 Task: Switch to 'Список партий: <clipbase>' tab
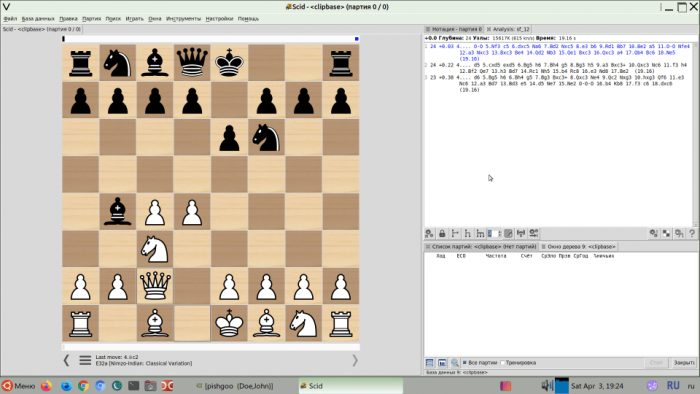tap(481, 246)
